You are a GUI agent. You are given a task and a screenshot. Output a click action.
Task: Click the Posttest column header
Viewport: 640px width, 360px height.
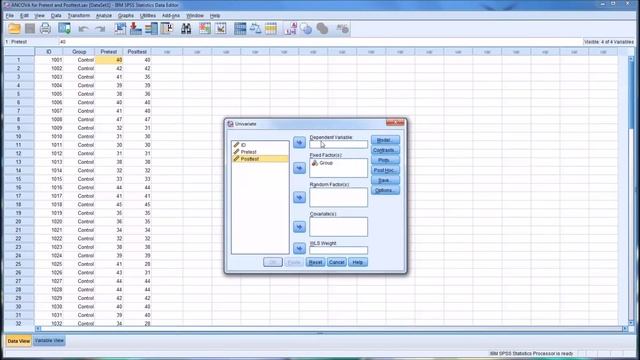coord(137,52)
